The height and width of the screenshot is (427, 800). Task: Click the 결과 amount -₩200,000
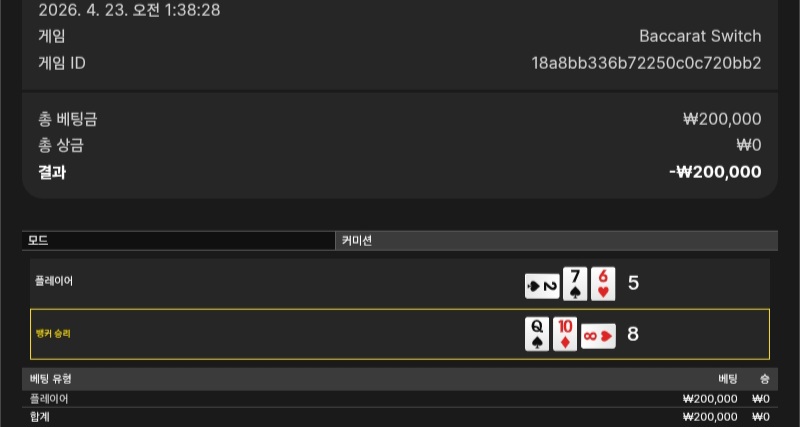pos(715,172)
